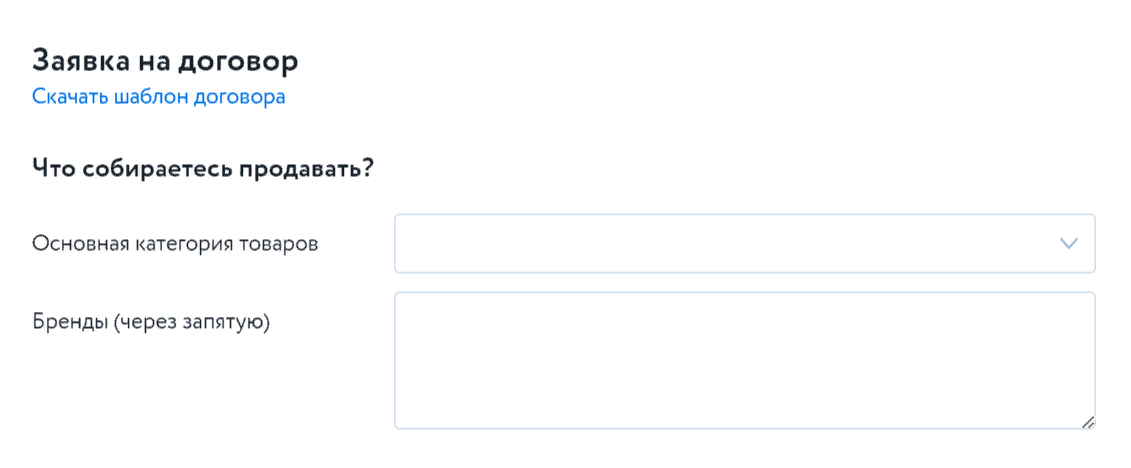
Task: Click the Заявка на договор heading
Action: [x=165, y=61]
